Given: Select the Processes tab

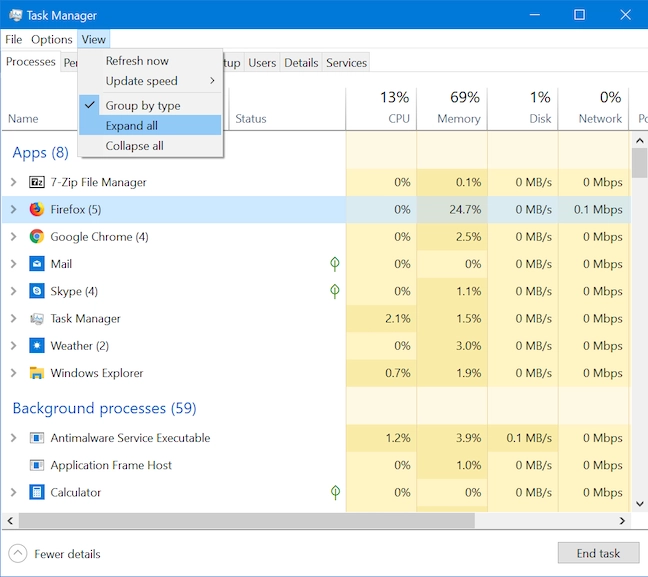Looking at the screenshot, I should pos(31,62).
